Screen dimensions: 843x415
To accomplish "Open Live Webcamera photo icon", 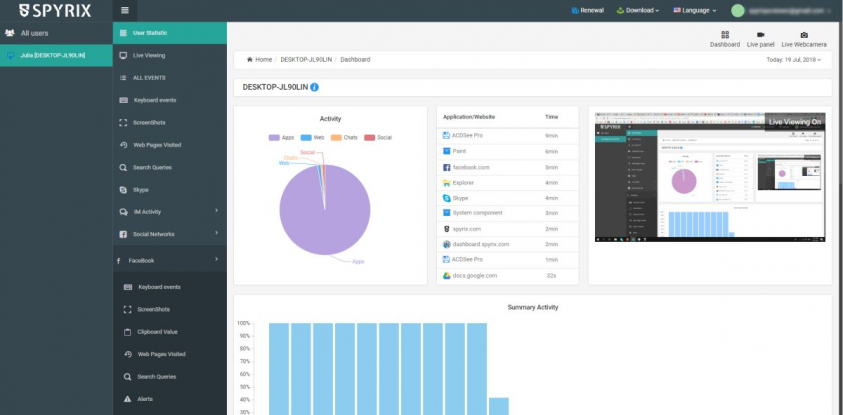I will click(804, 35).
